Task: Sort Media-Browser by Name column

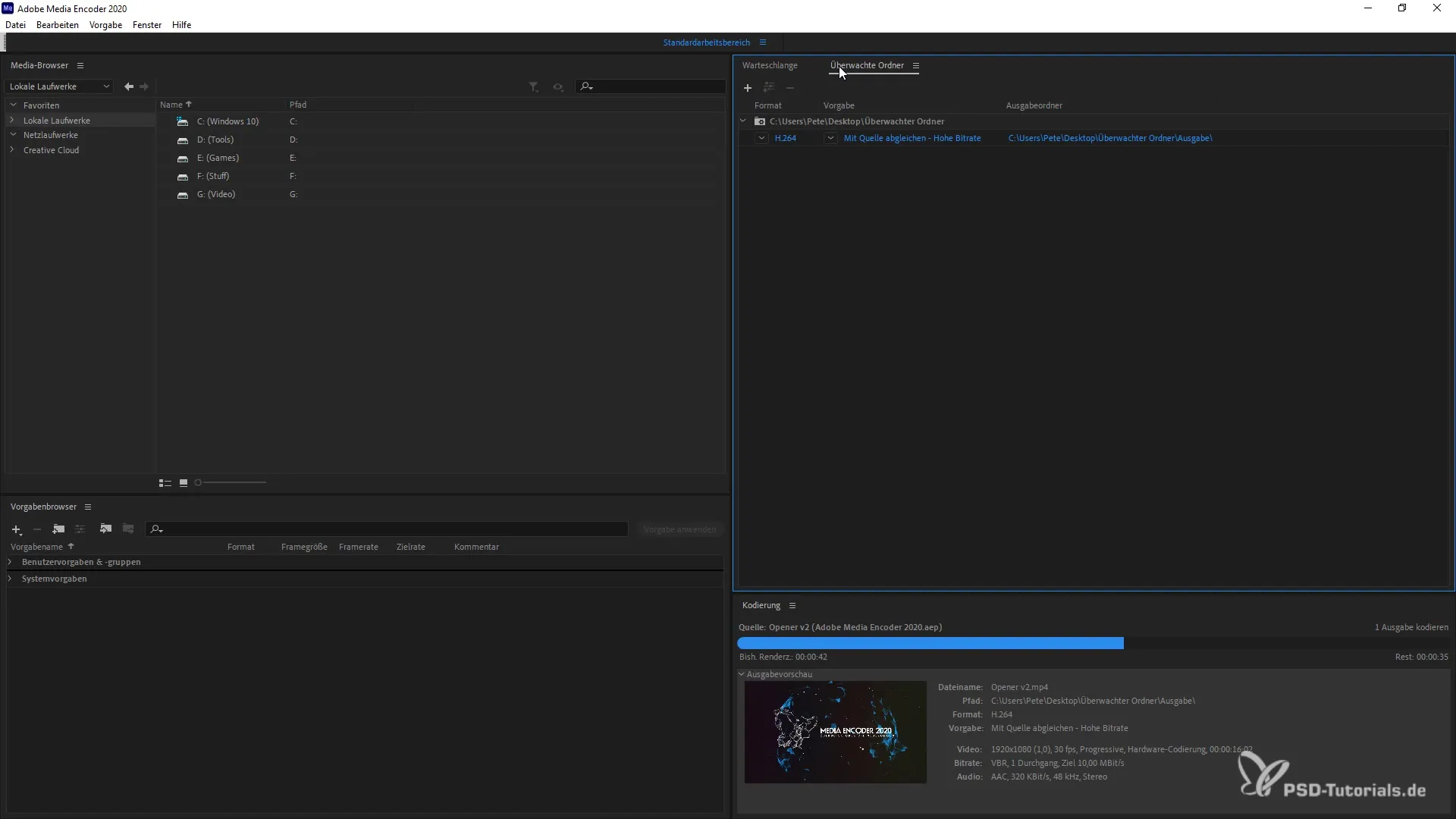Action: coord(175,105)
